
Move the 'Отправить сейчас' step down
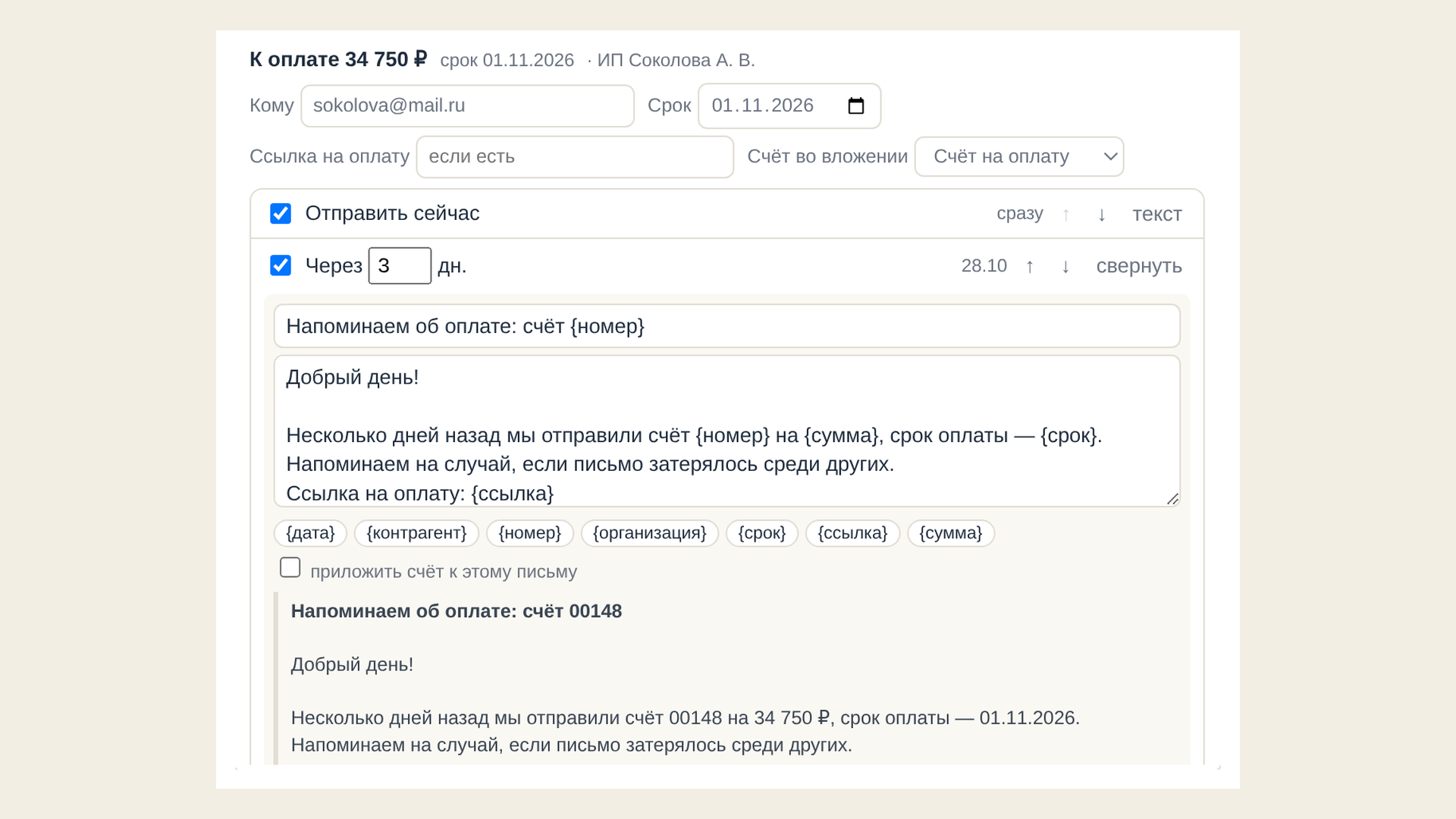pos(1102,215)
